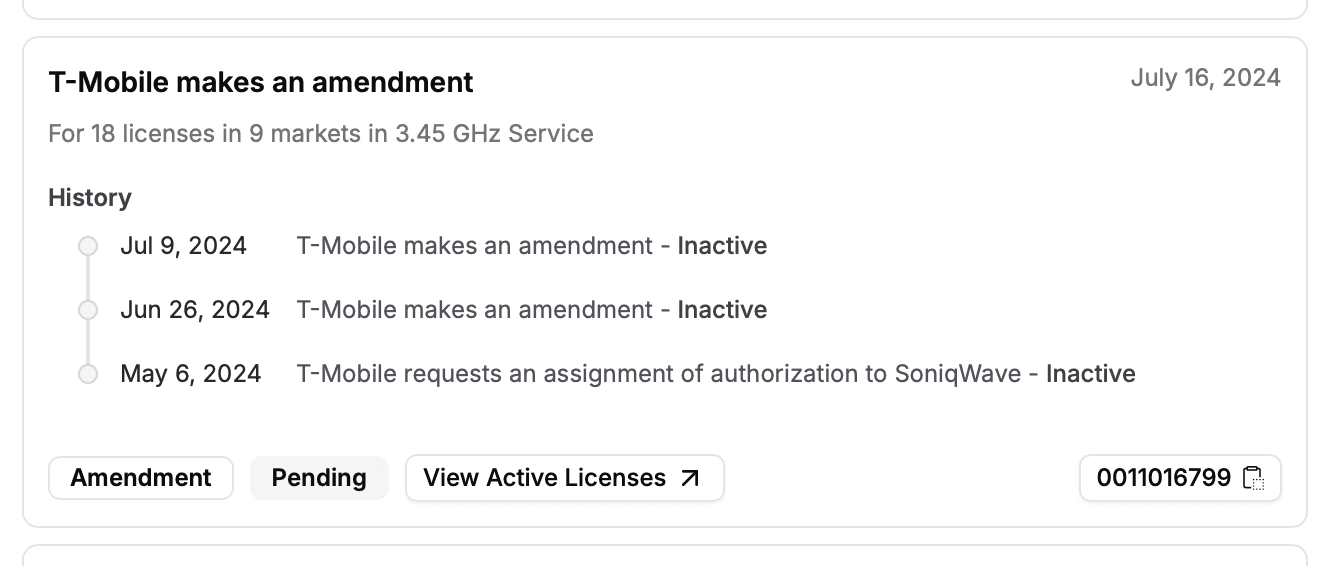The height and width of the screenshot is (566, 1332).
Task: Click the 3.45 GHz Service license summary line
Action: (321, 133)
